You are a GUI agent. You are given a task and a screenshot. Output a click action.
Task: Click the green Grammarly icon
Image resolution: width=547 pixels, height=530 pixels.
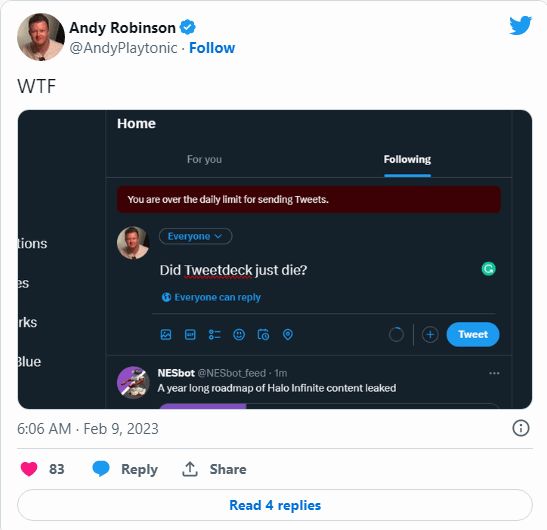pos(488,269)
